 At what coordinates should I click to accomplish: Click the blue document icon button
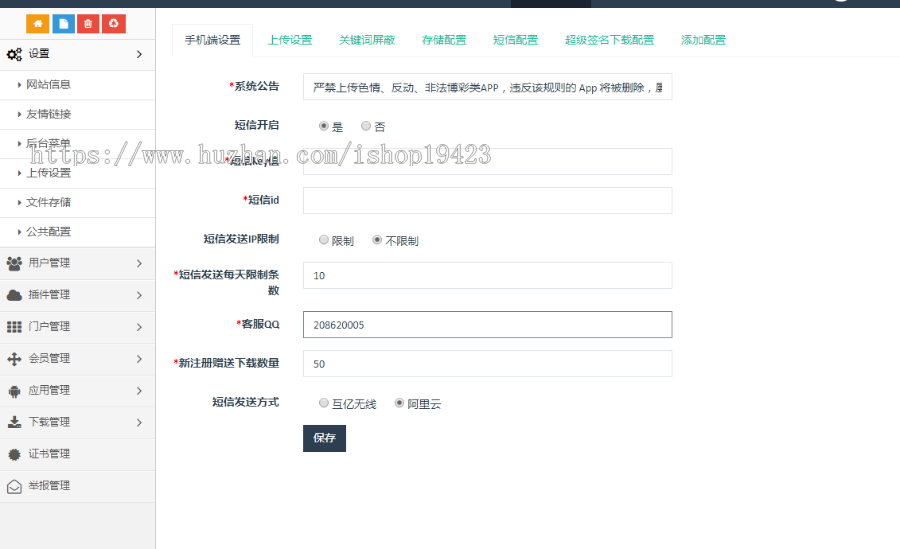(x=64, y=24)
